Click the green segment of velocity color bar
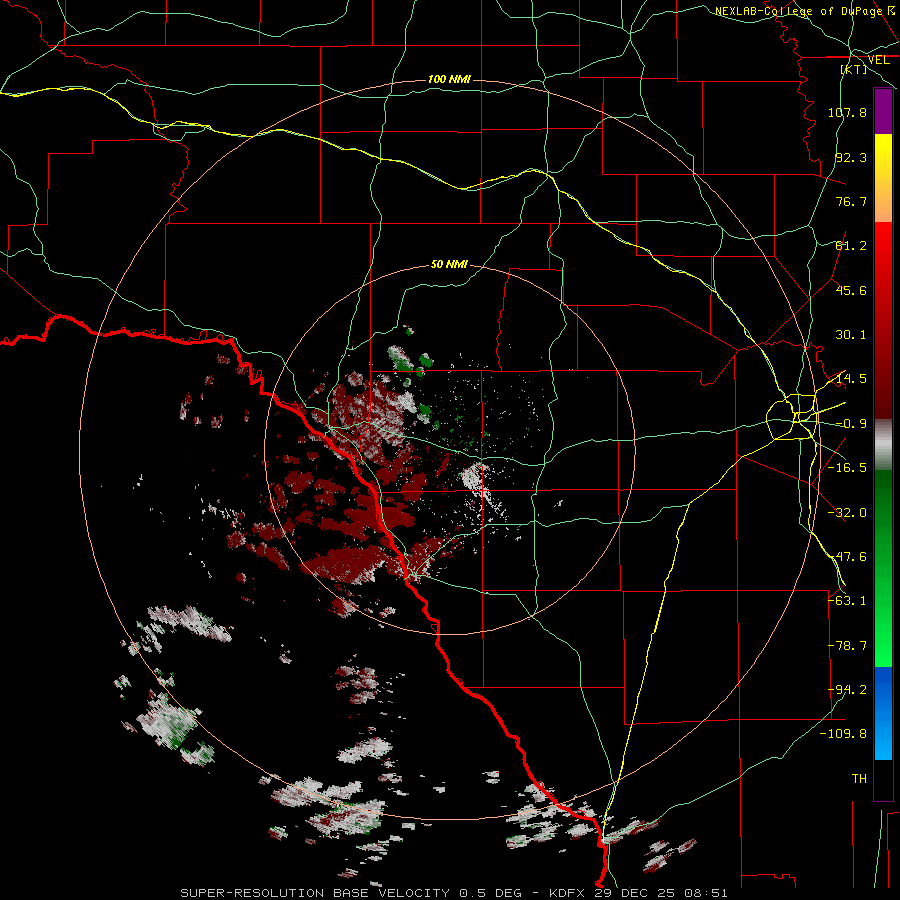Viewport: 900px width, 900px height. point(883,568)
